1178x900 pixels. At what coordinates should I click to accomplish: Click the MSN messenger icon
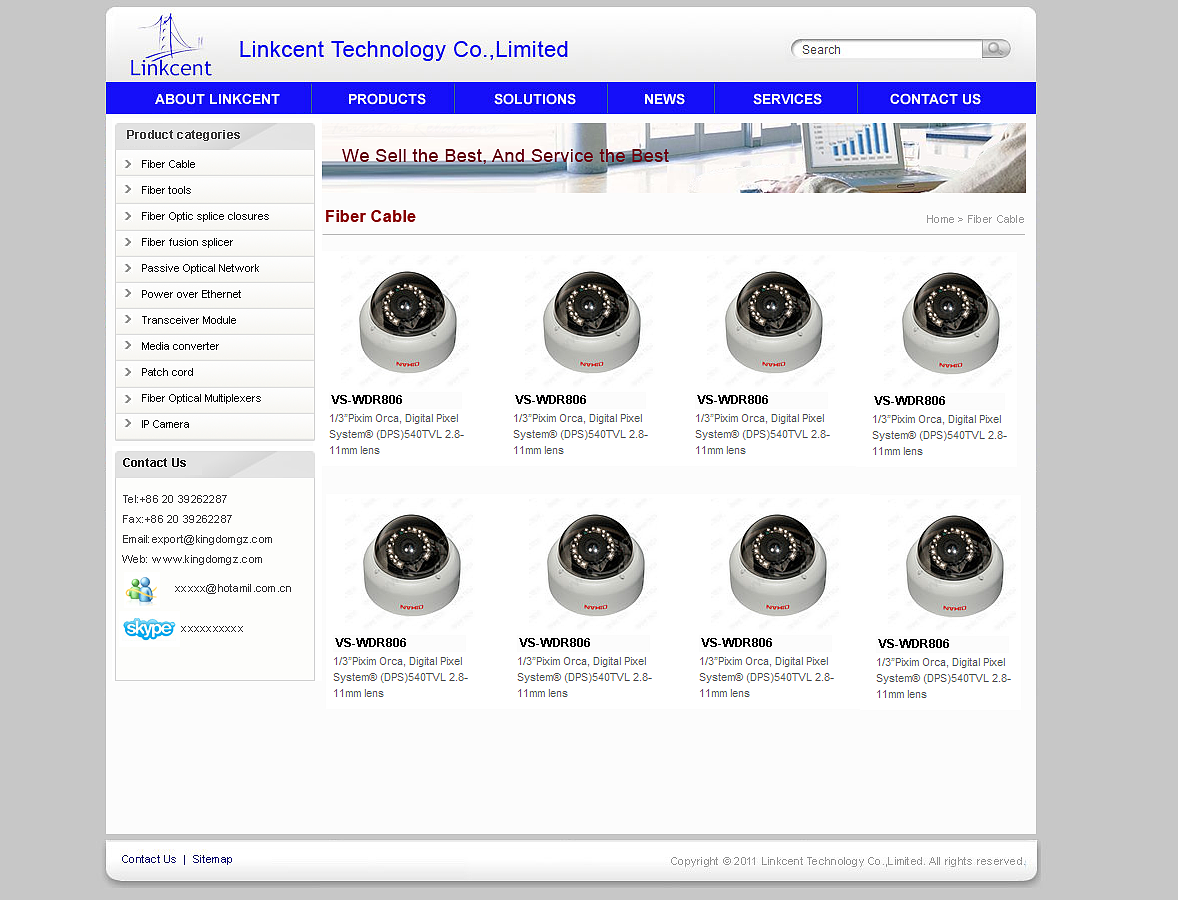coord(141,589)
